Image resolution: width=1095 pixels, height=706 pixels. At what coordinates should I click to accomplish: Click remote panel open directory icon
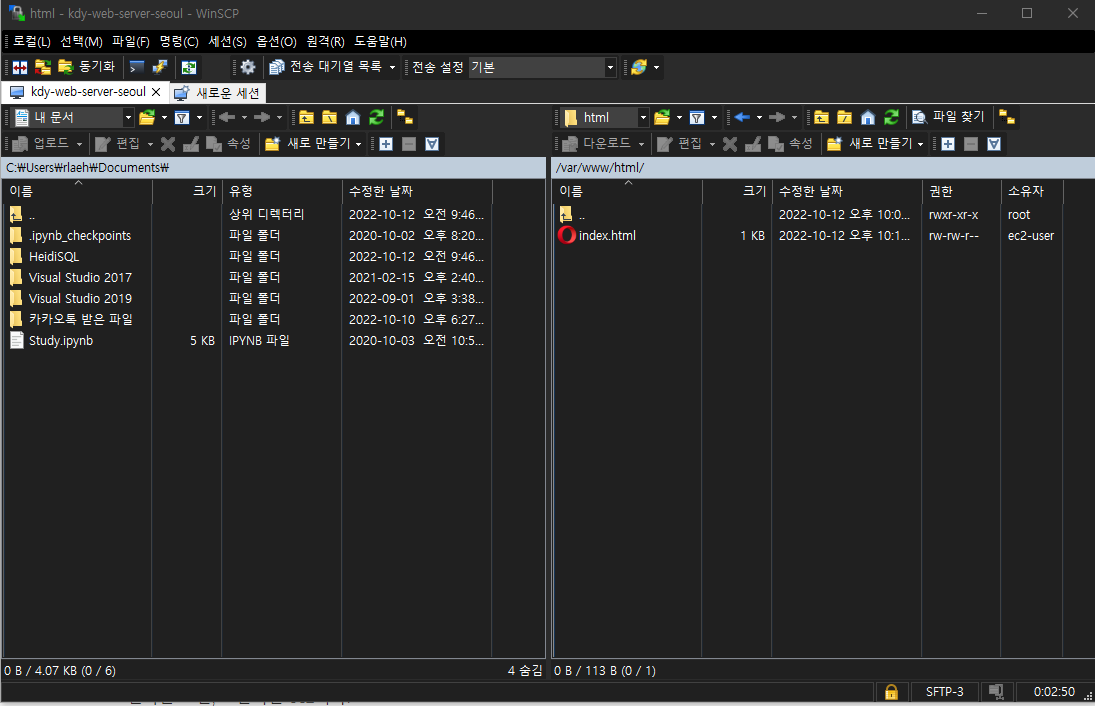click(x=662, y=117)
